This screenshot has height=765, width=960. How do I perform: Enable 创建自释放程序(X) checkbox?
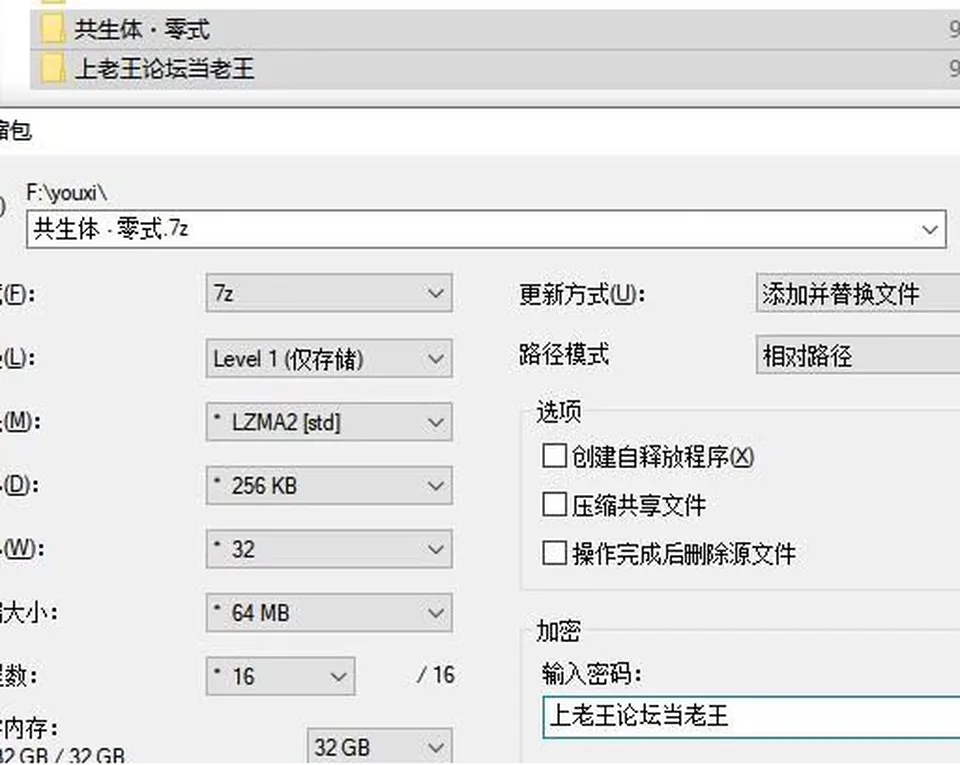pyautogui.click(x=555, y=456)
